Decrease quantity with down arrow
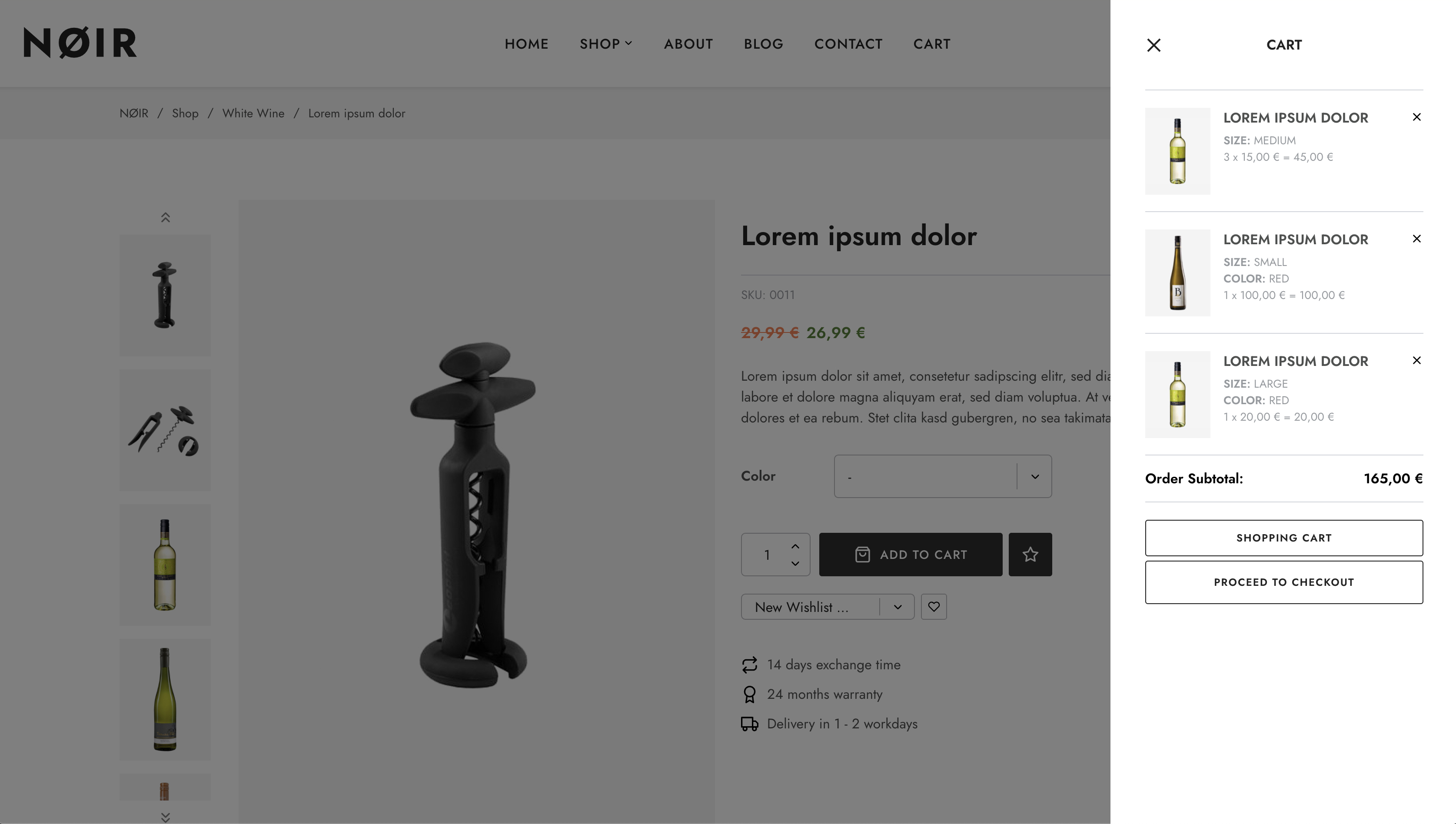The height and width of the screenshot is (824, 1456). (795, 564)
